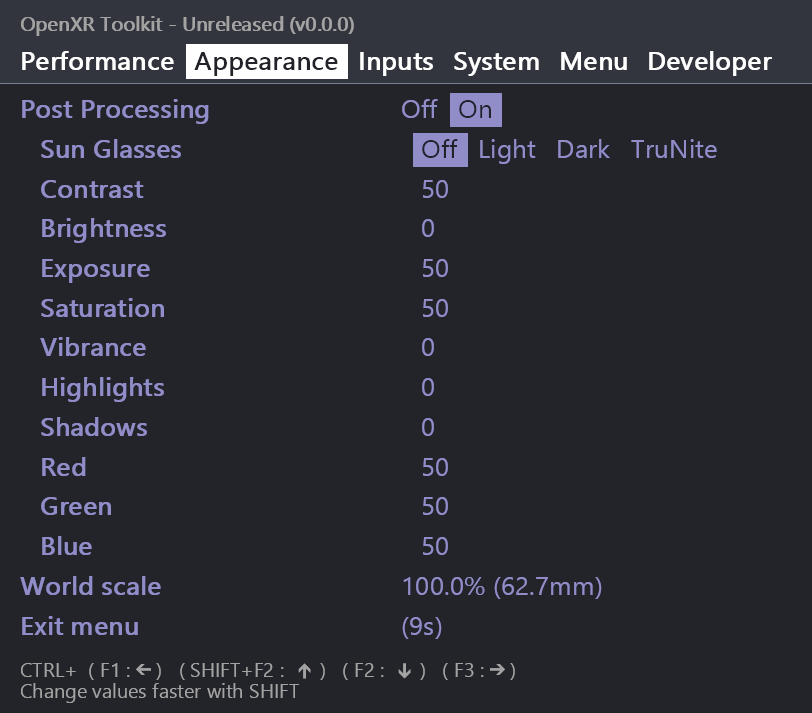Enable Post Processing
Viewport: 812px width, 713px height.
(x=474, y=109)
